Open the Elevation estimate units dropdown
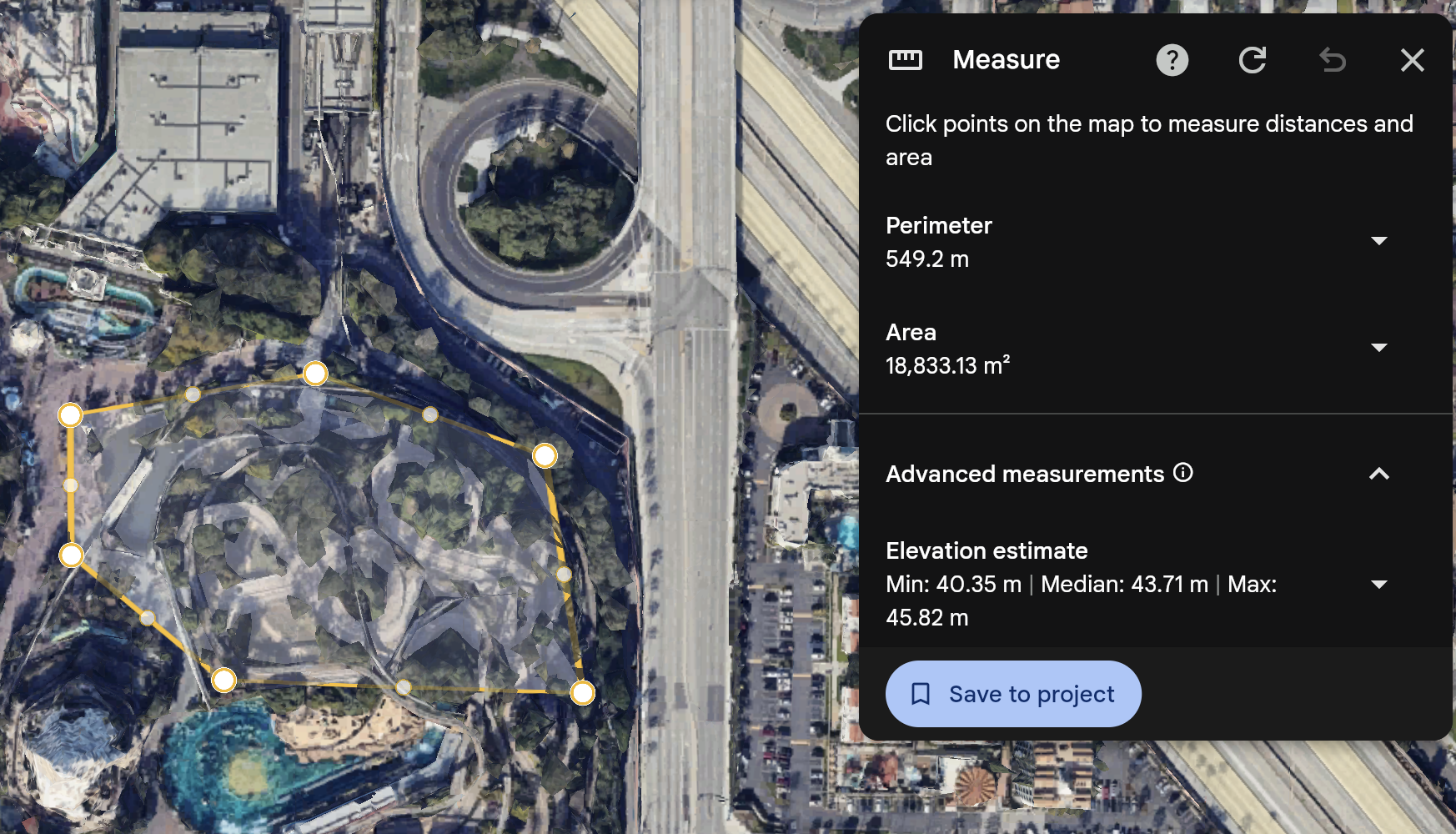The image size is (1456, 834). (1378, 585)
